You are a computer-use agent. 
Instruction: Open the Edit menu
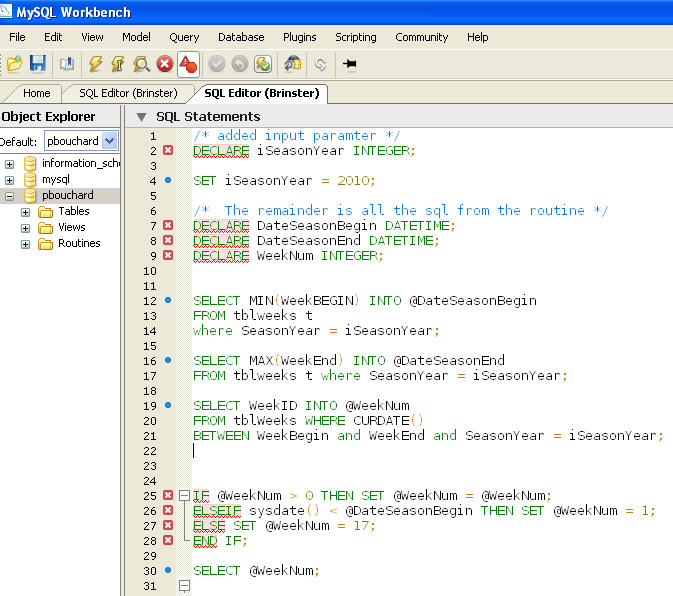(x=53, y=37)
